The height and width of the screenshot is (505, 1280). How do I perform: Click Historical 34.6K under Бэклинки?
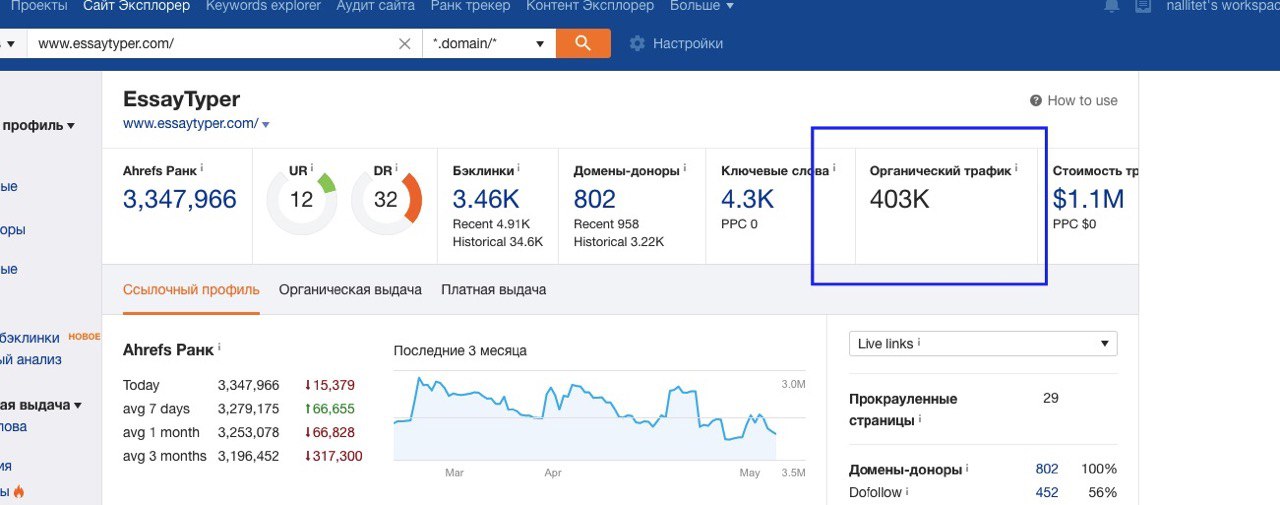498,242
